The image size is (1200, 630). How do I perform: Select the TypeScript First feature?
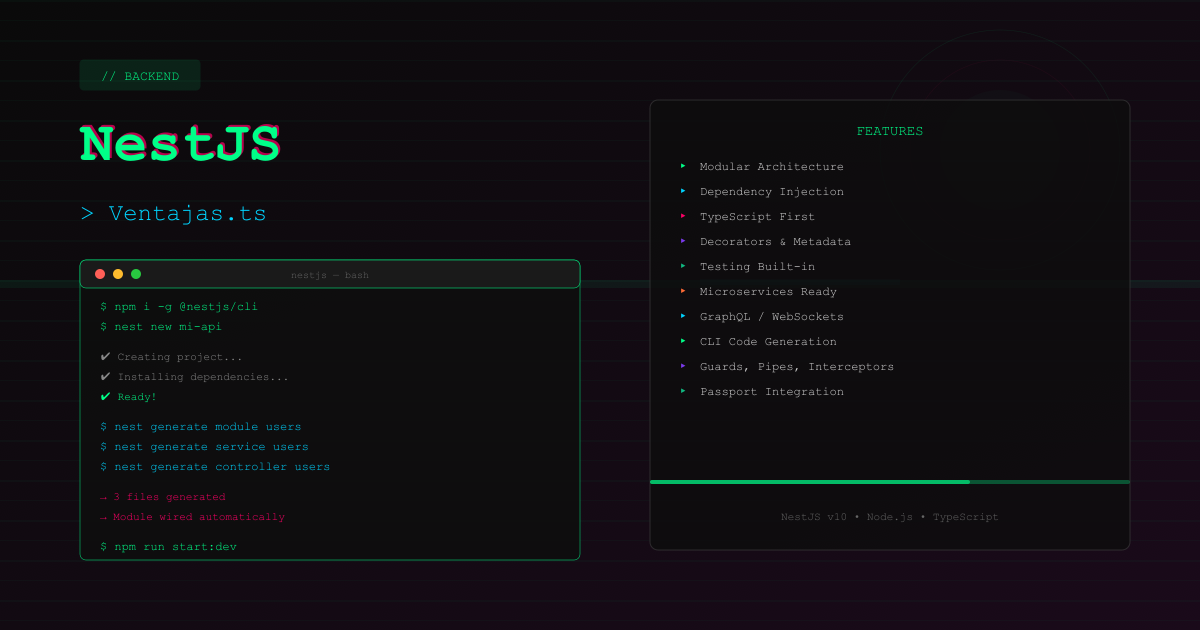[757, 217]
